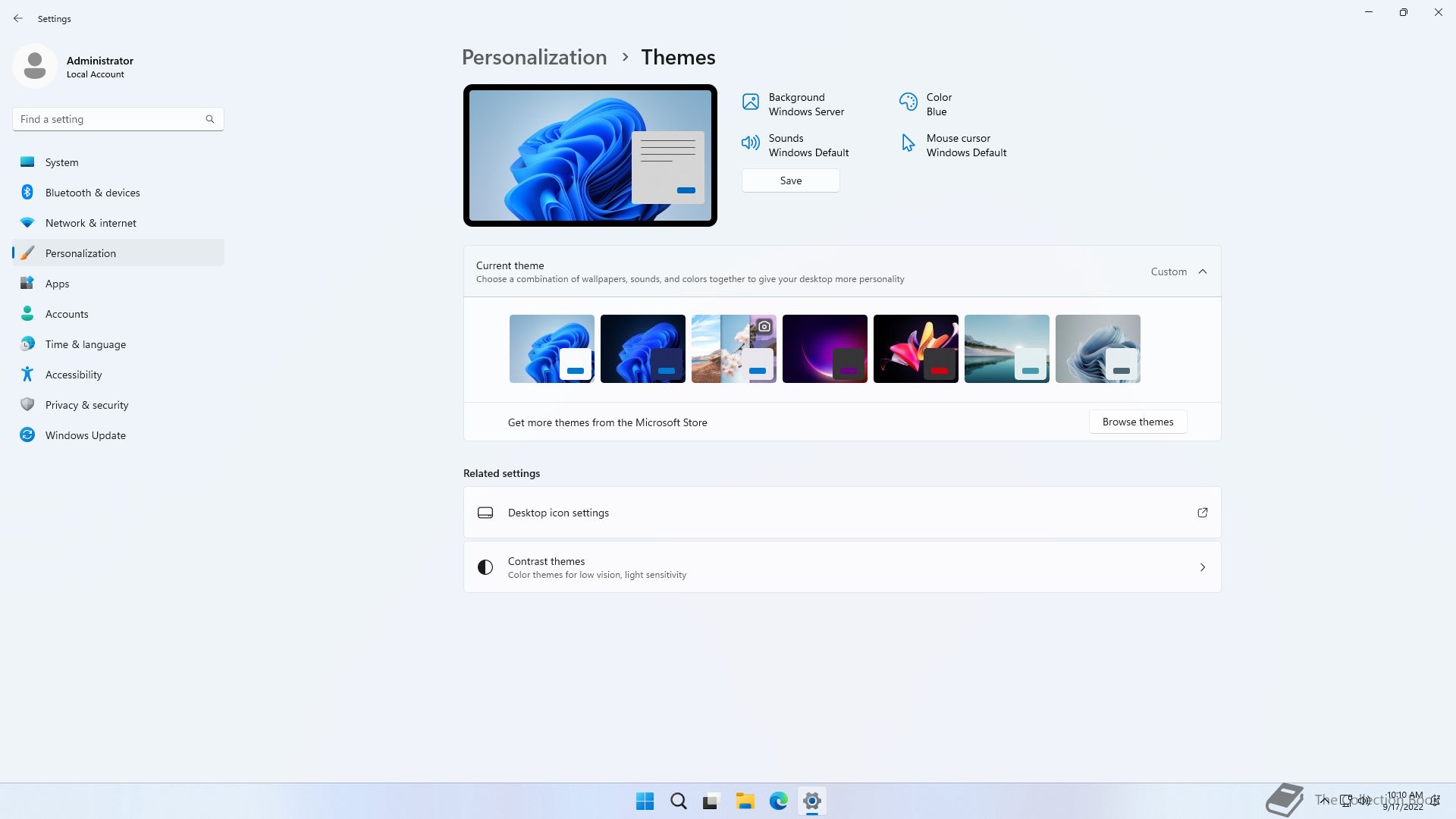Open Contrast themes row
This screenshot has height=819, width=1456.
pos(842,567)
